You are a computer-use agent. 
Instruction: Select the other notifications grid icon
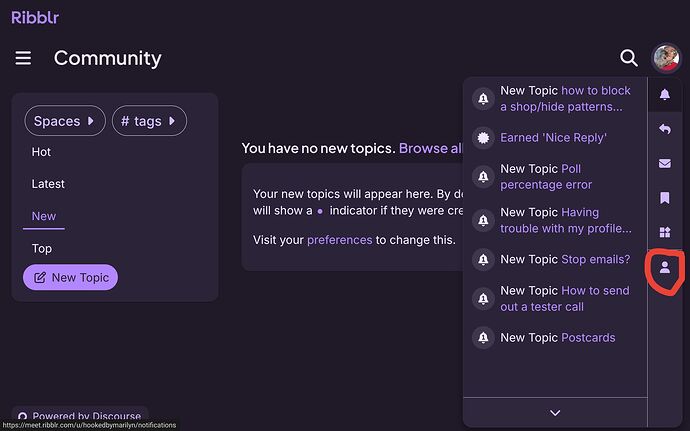665,232
